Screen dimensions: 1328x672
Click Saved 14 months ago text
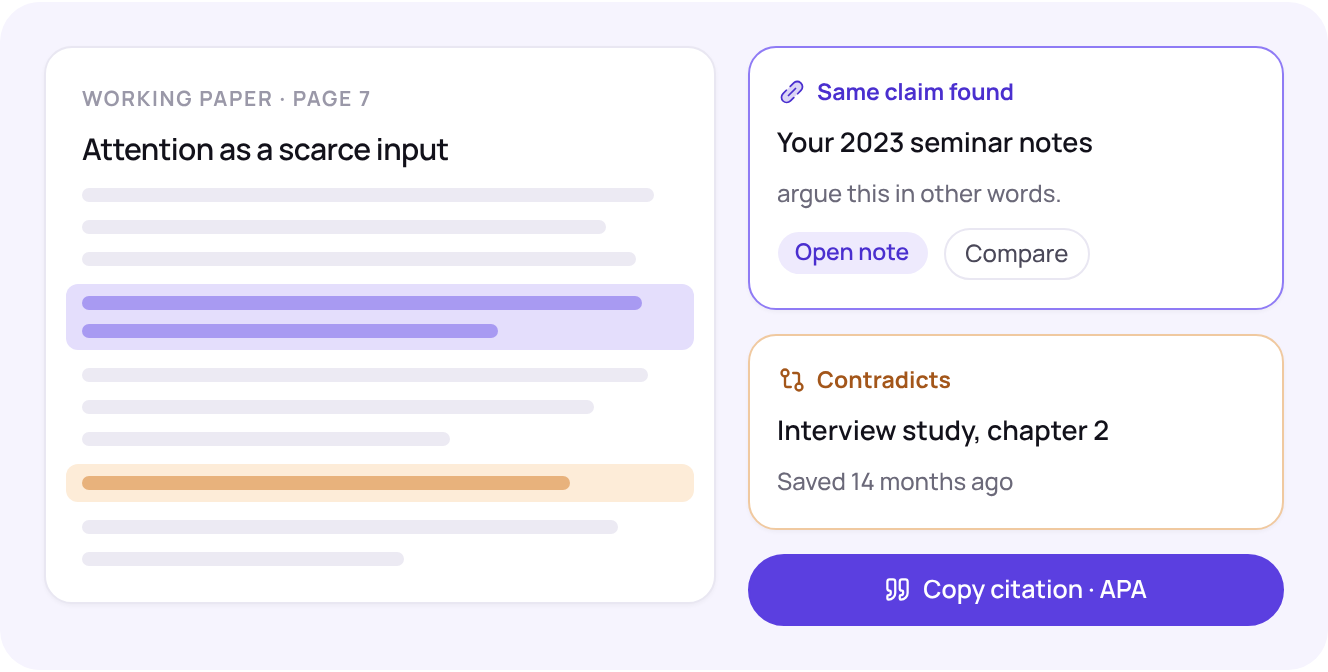[895, 482]
